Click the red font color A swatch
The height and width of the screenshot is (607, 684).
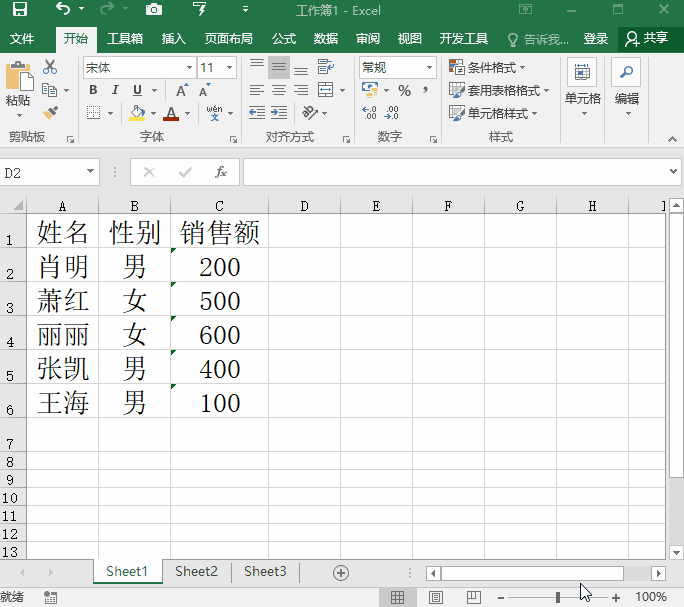tap(171, 113)
